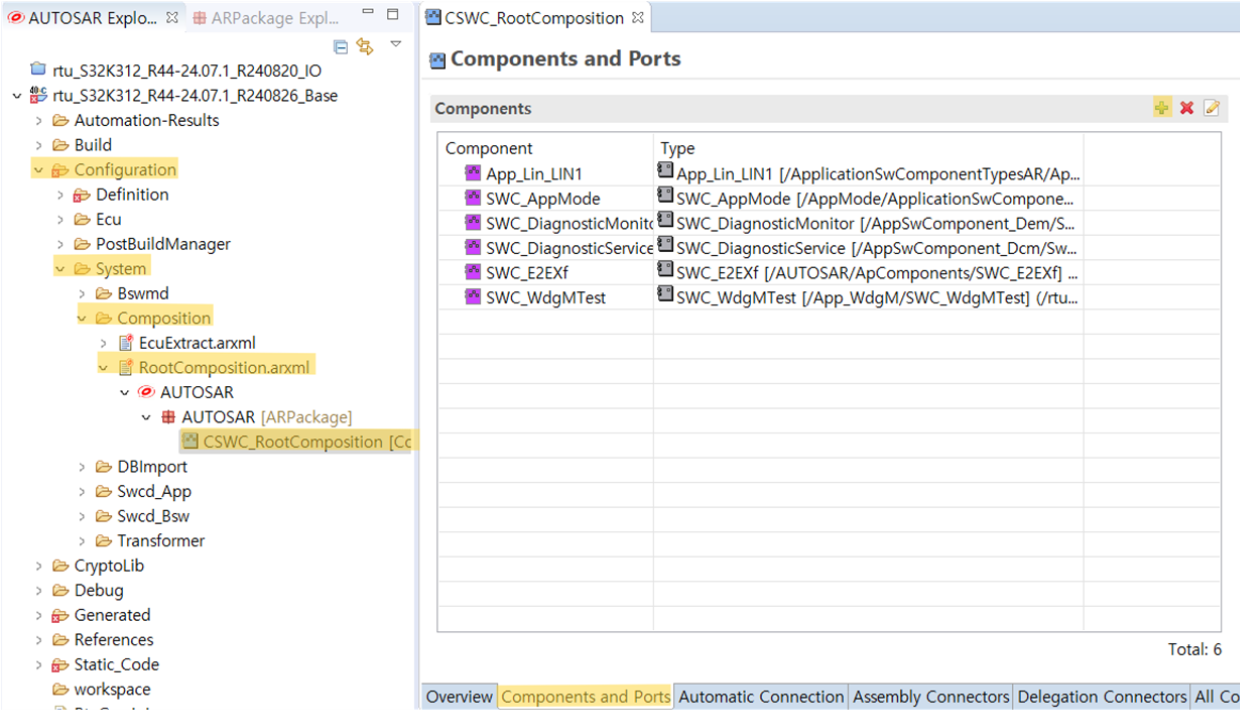Click Link with Editor icon in explorer

coord(365,47)
